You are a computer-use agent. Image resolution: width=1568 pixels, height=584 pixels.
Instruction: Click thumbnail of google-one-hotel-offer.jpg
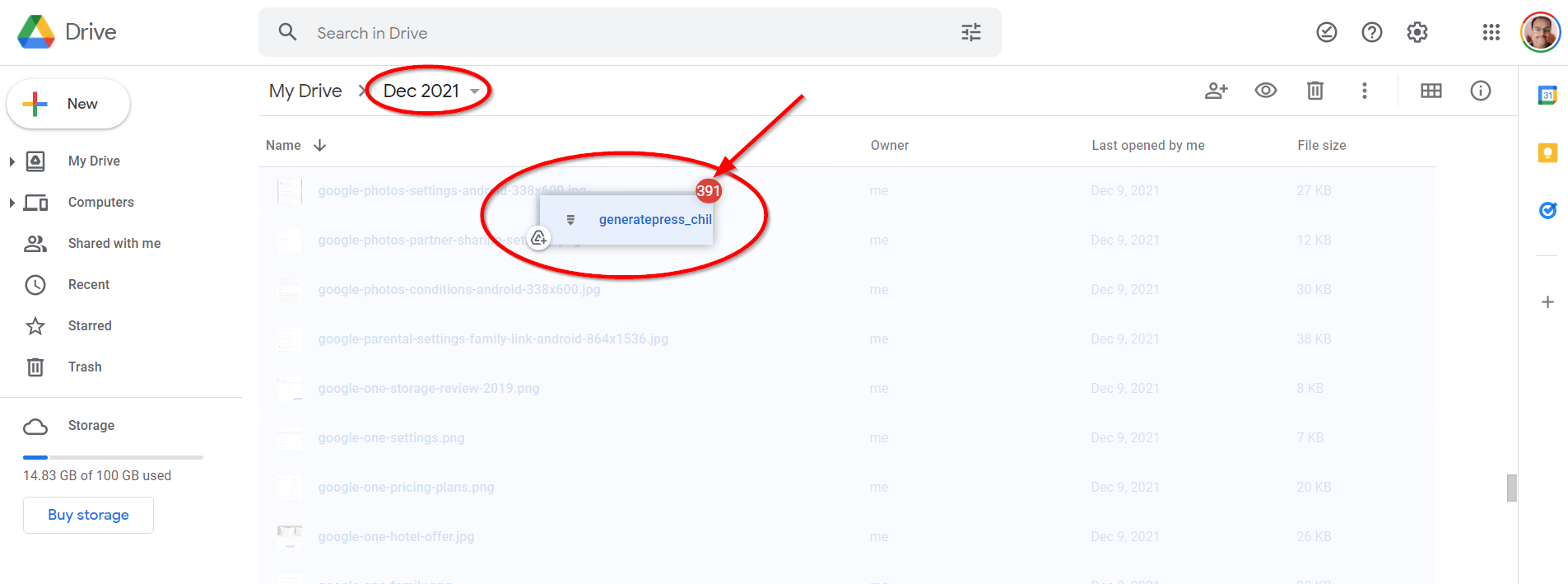290,537
